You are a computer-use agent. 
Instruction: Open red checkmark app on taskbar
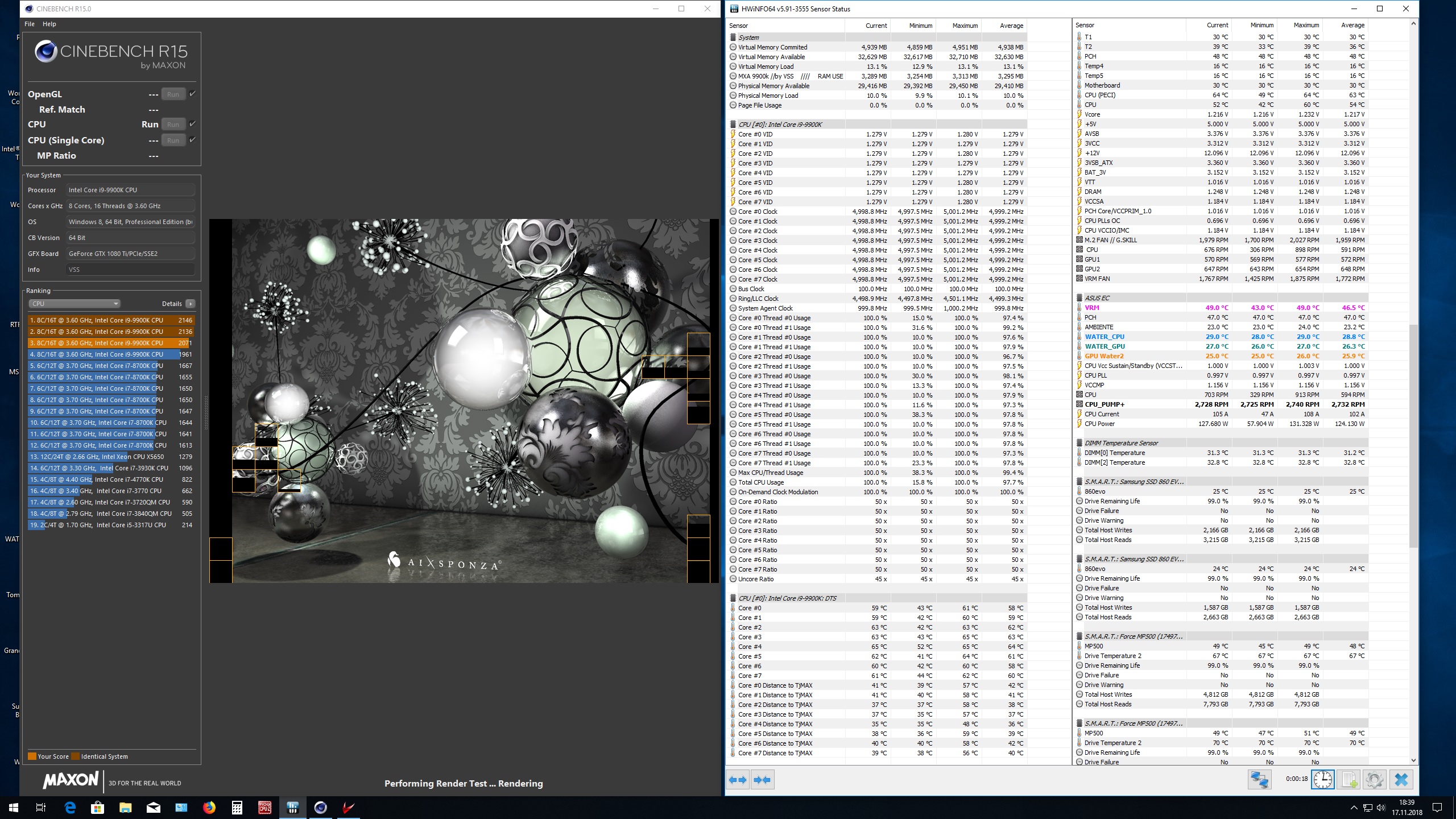pyautogui.click(x=349, y=808)
